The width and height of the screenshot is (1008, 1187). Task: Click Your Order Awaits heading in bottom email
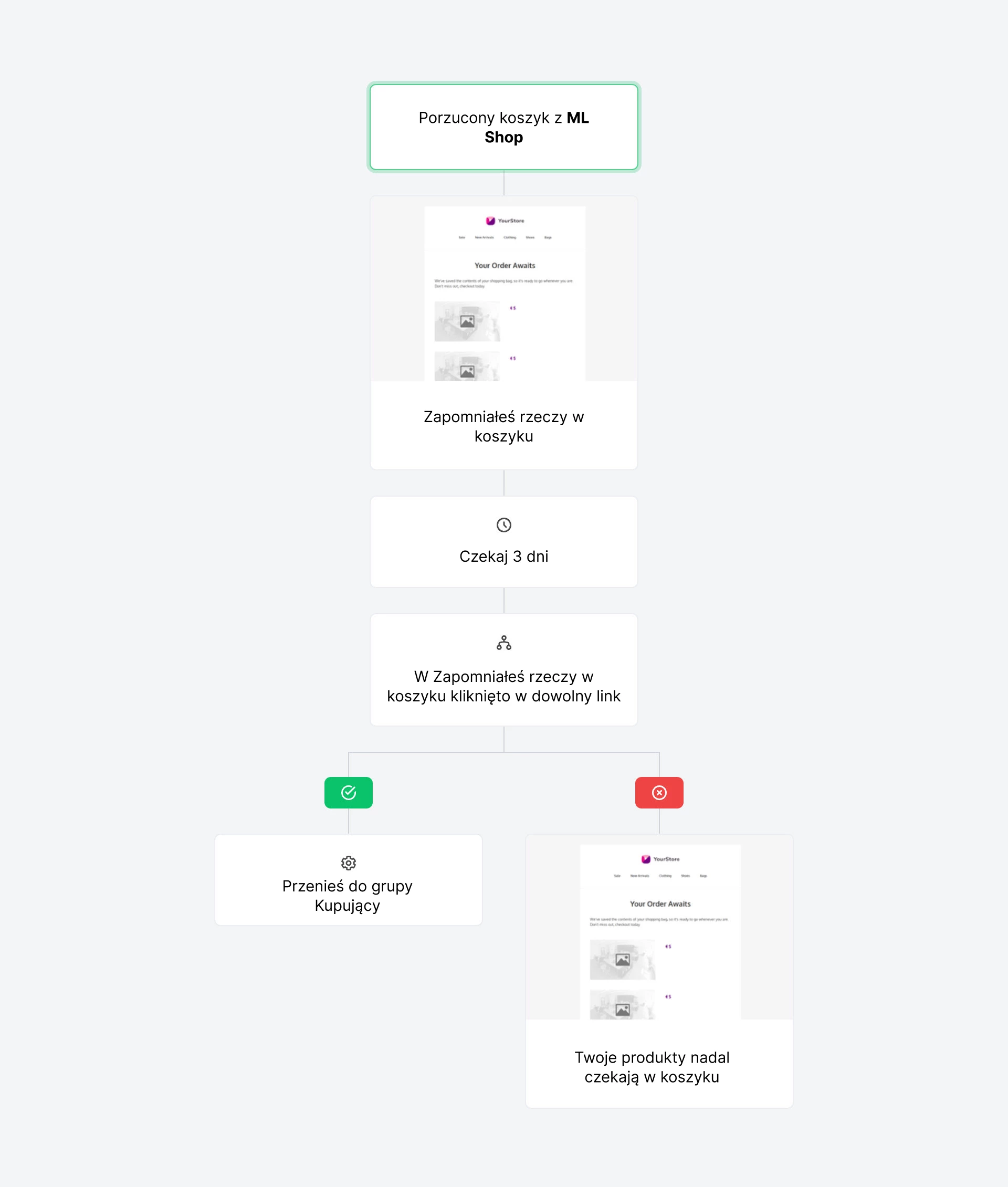pyautogui.click(x=660, y=904)
